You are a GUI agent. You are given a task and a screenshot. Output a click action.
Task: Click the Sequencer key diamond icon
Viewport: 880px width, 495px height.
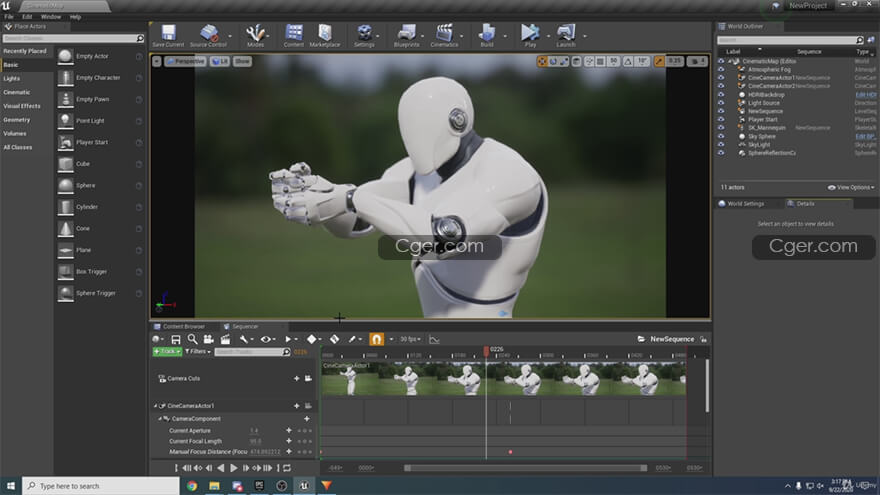(x=311, y=339)
